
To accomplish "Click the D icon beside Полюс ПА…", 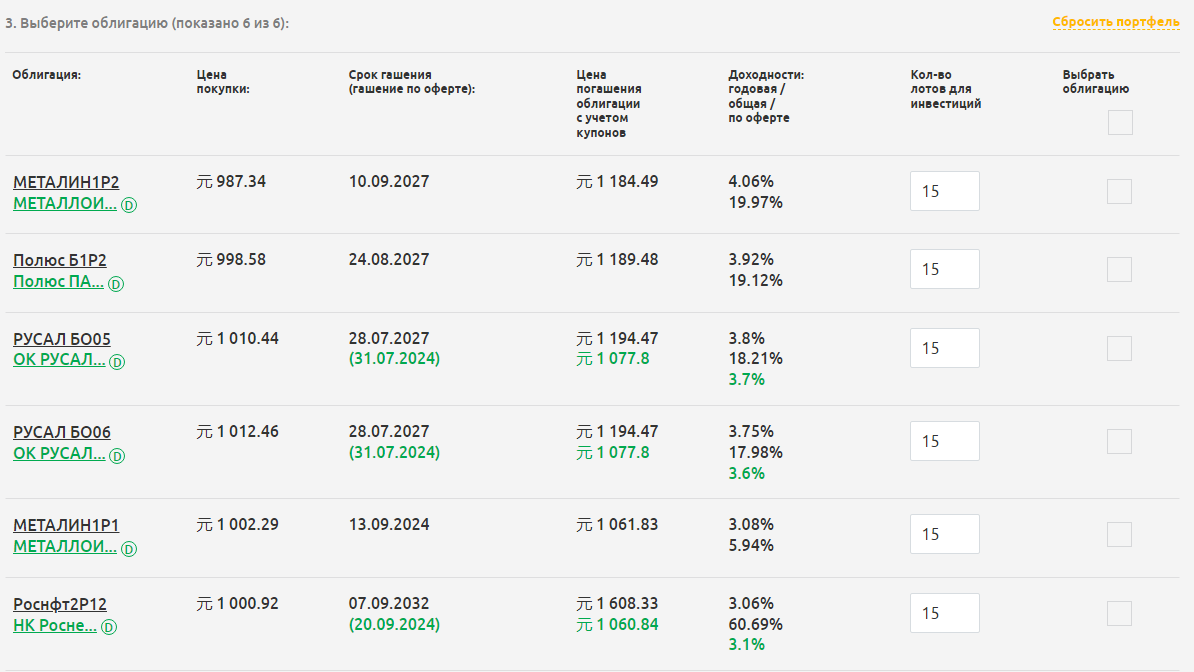I will 116,284.
